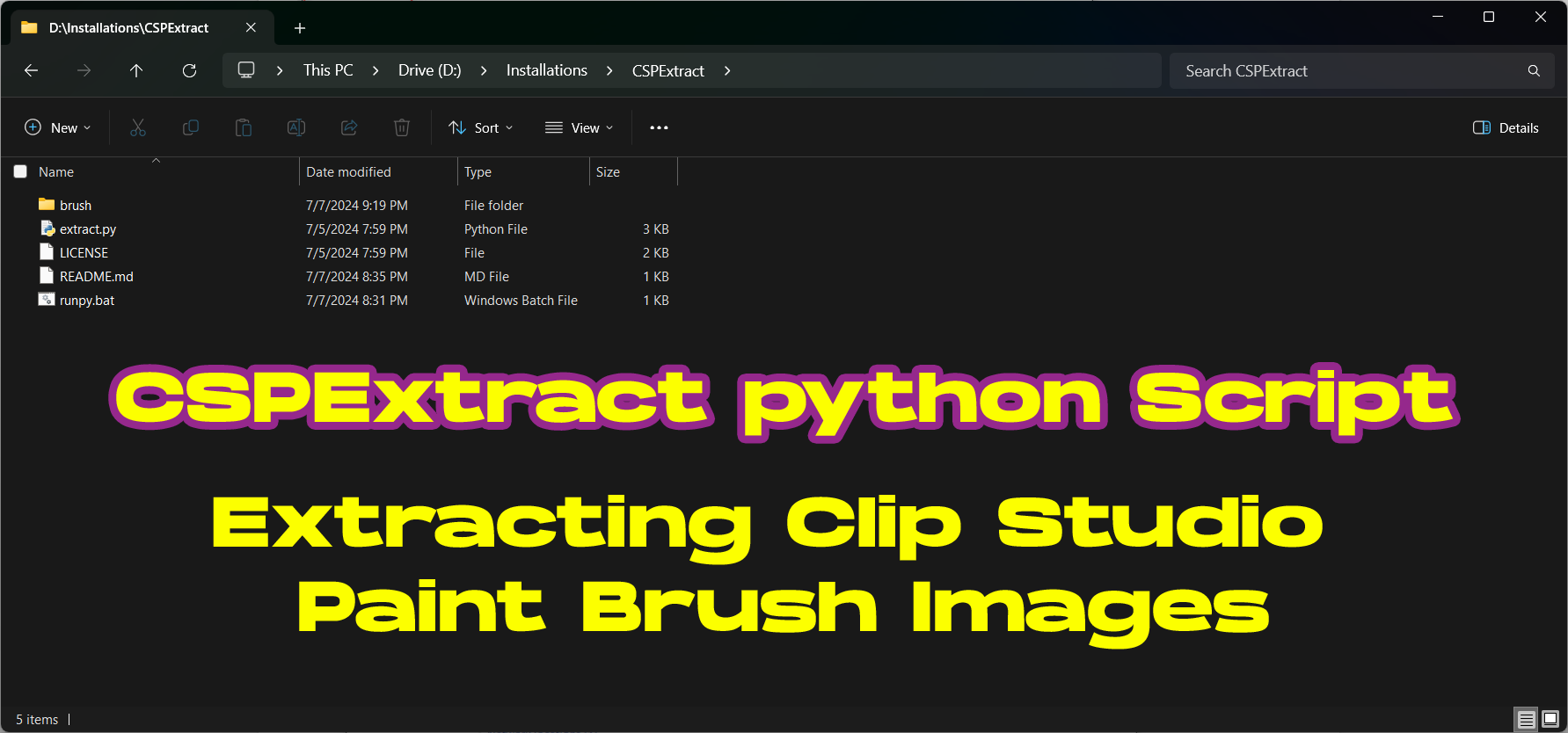Navigate to Drive (D:) breadcrumb

tap(429, 70)
